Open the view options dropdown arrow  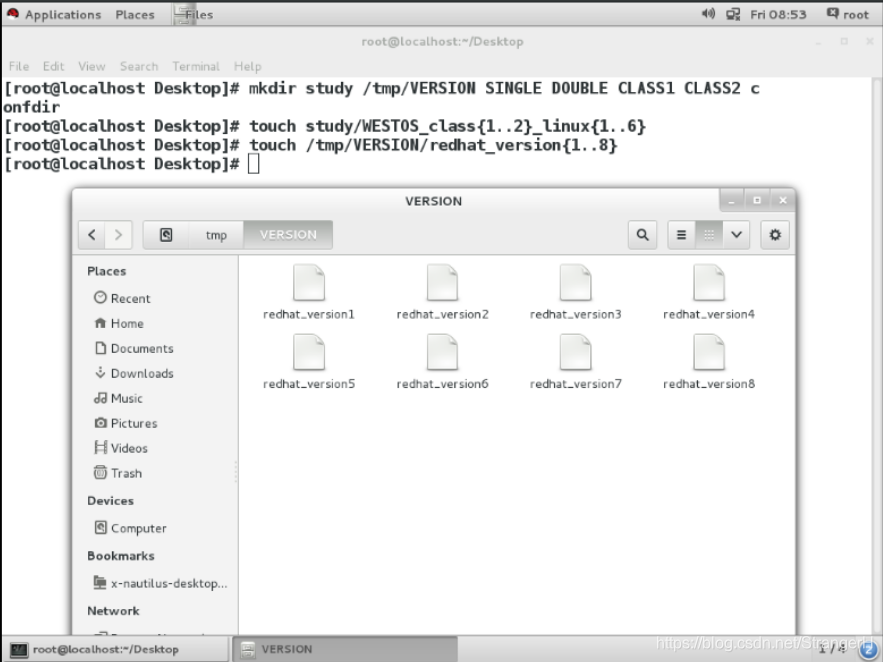pos(736,235)
